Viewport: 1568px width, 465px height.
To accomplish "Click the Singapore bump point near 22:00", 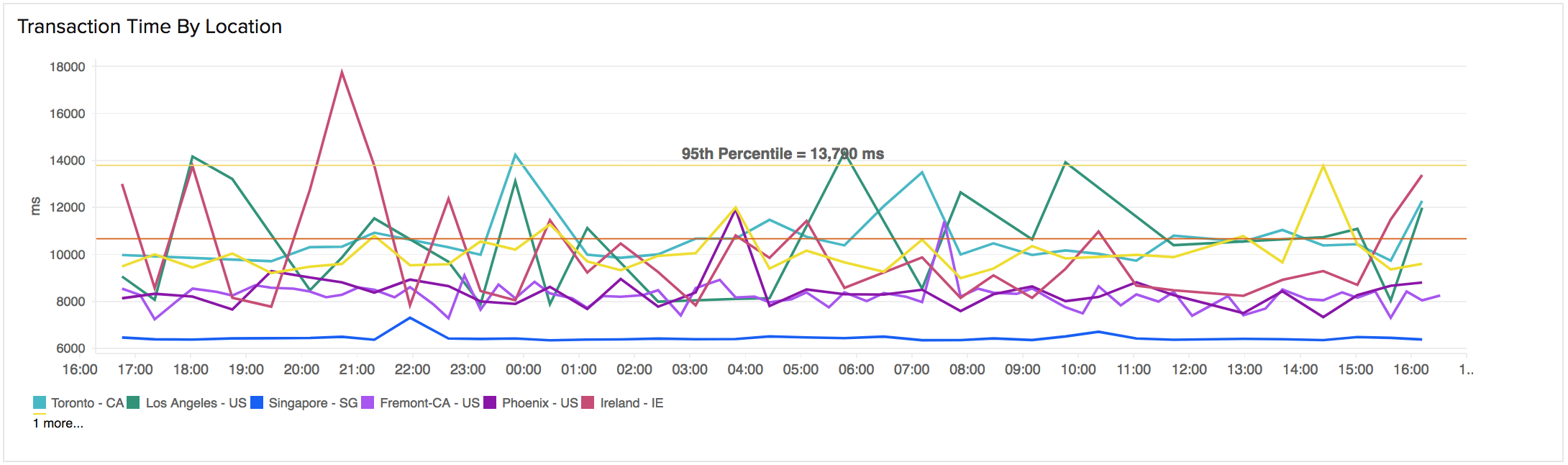I will click(410, 317).
